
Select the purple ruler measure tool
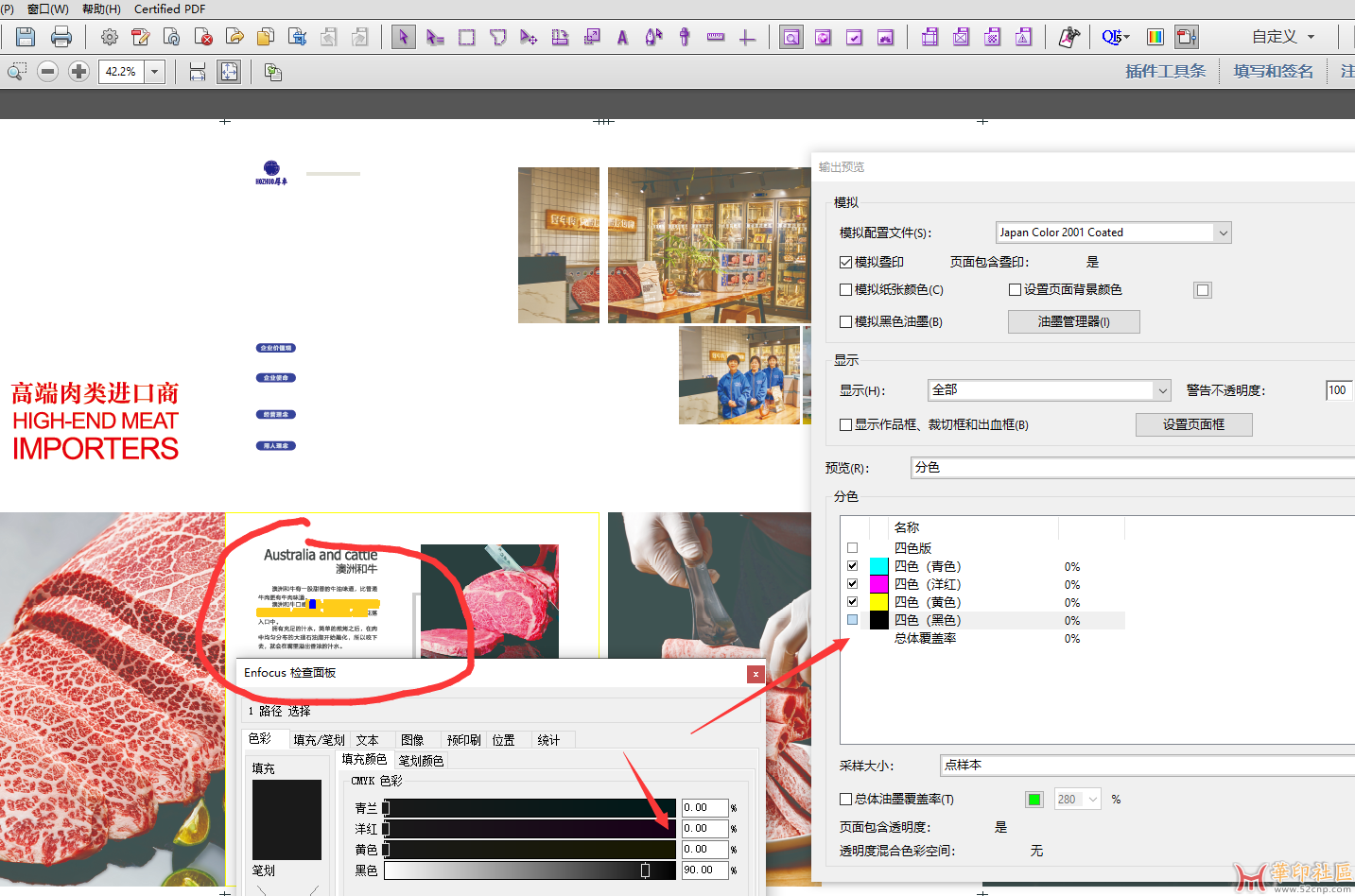716,37
